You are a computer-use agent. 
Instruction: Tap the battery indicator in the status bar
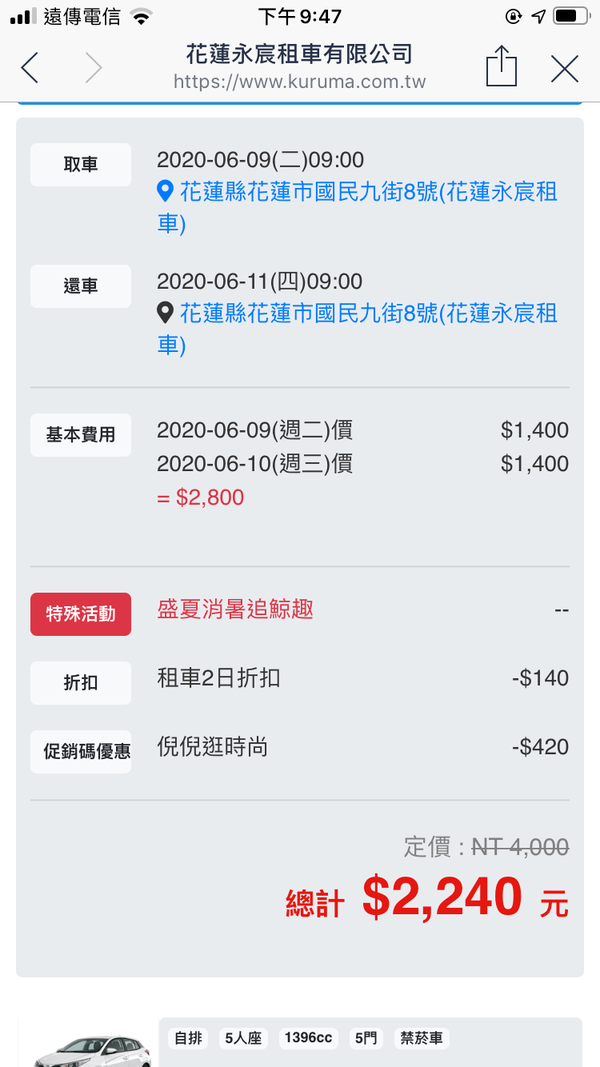[572, 15]
